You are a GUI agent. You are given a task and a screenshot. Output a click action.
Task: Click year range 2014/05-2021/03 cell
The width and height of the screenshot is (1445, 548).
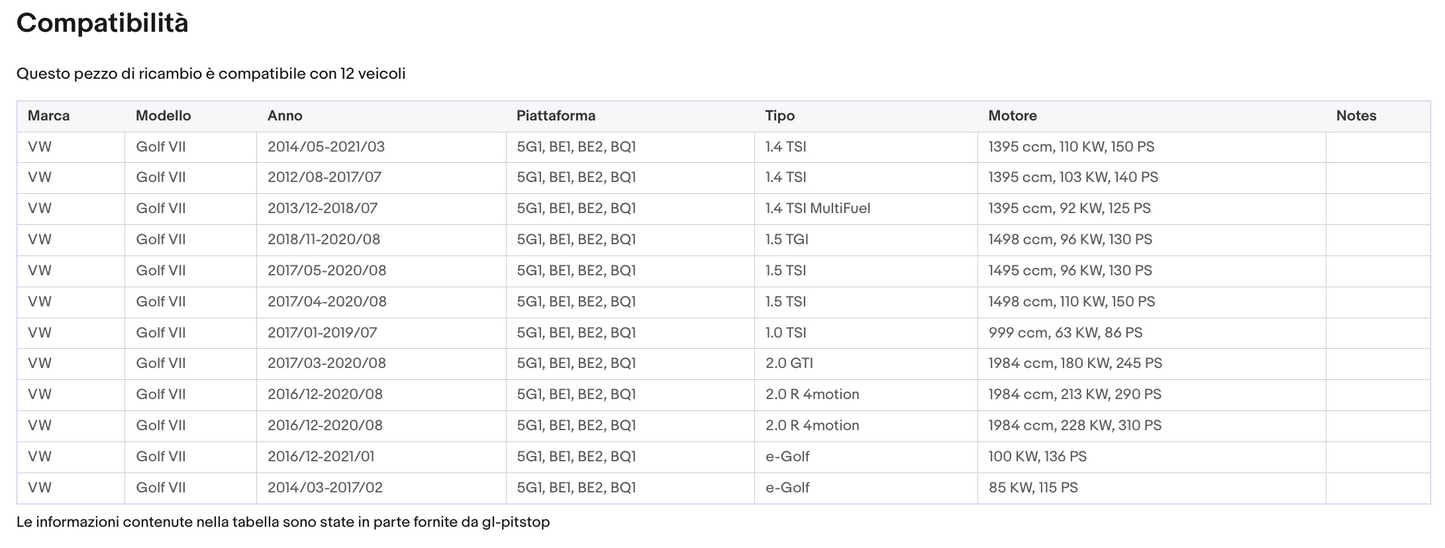tap(326, 147)
